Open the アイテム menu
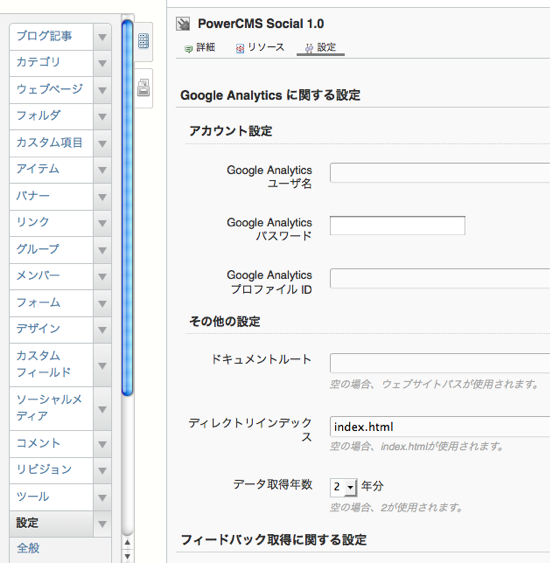The image size is (550, 563). pos(52,170)
